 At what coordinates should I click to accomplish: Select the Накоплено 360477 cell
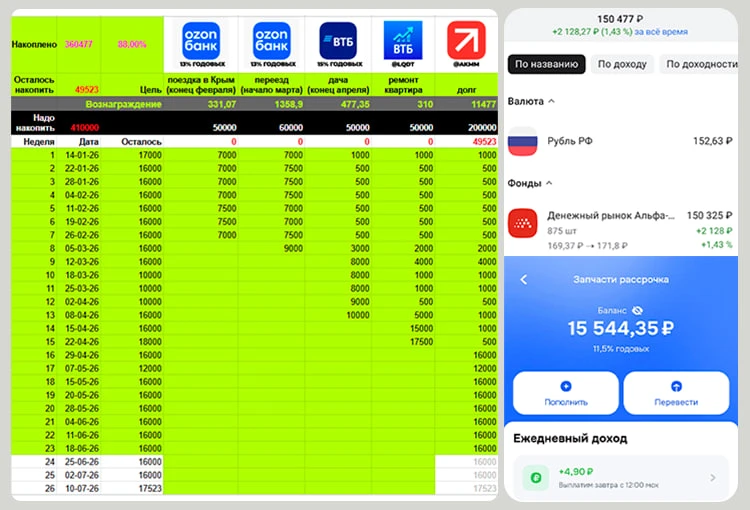point(79,44)
